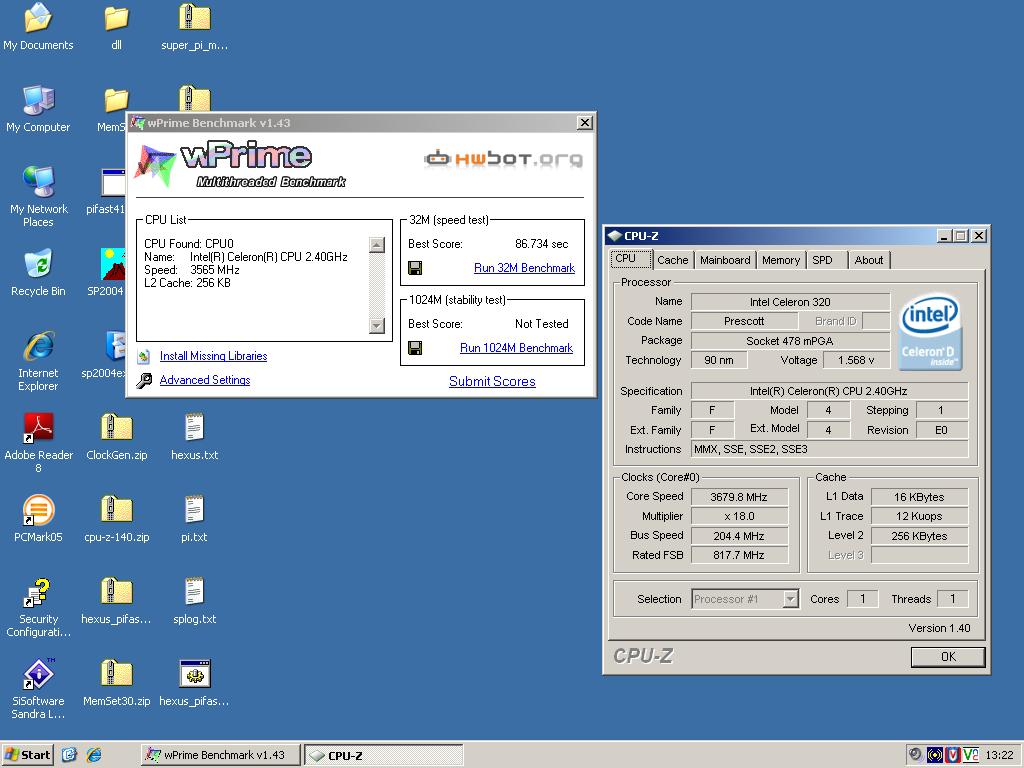Click the system tray clock
The image size is (1024, 768).
click(x=999, y=755)
